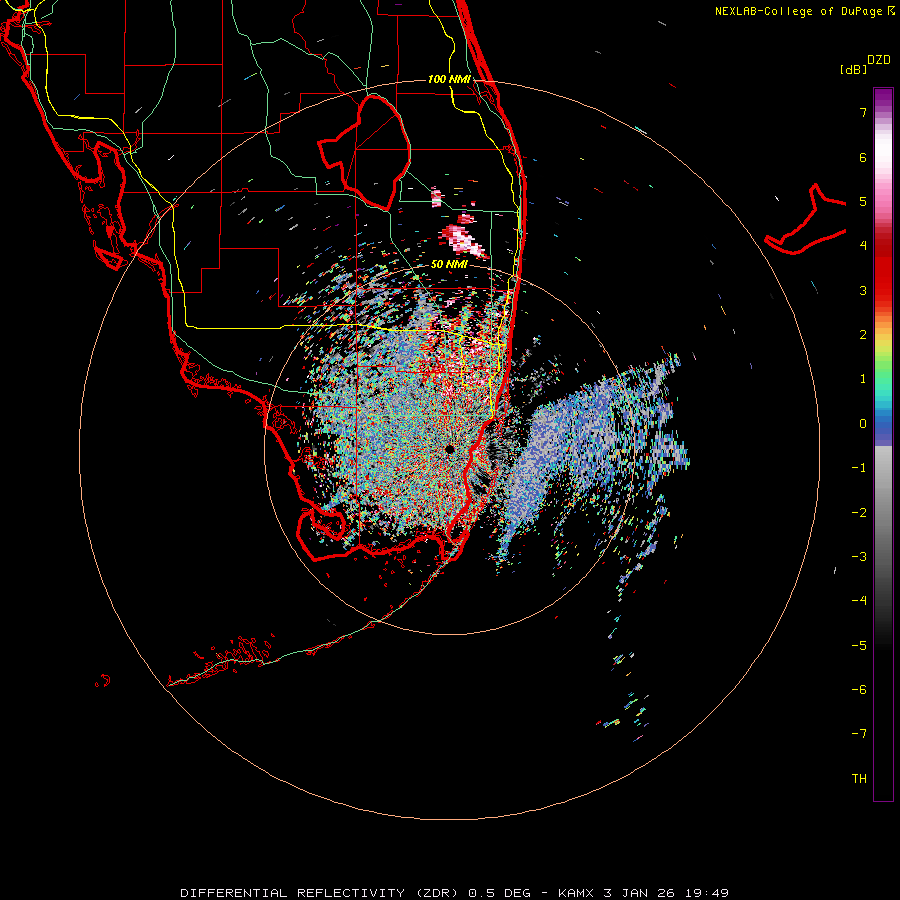Click the [dB] unit label

click(853, 70)
